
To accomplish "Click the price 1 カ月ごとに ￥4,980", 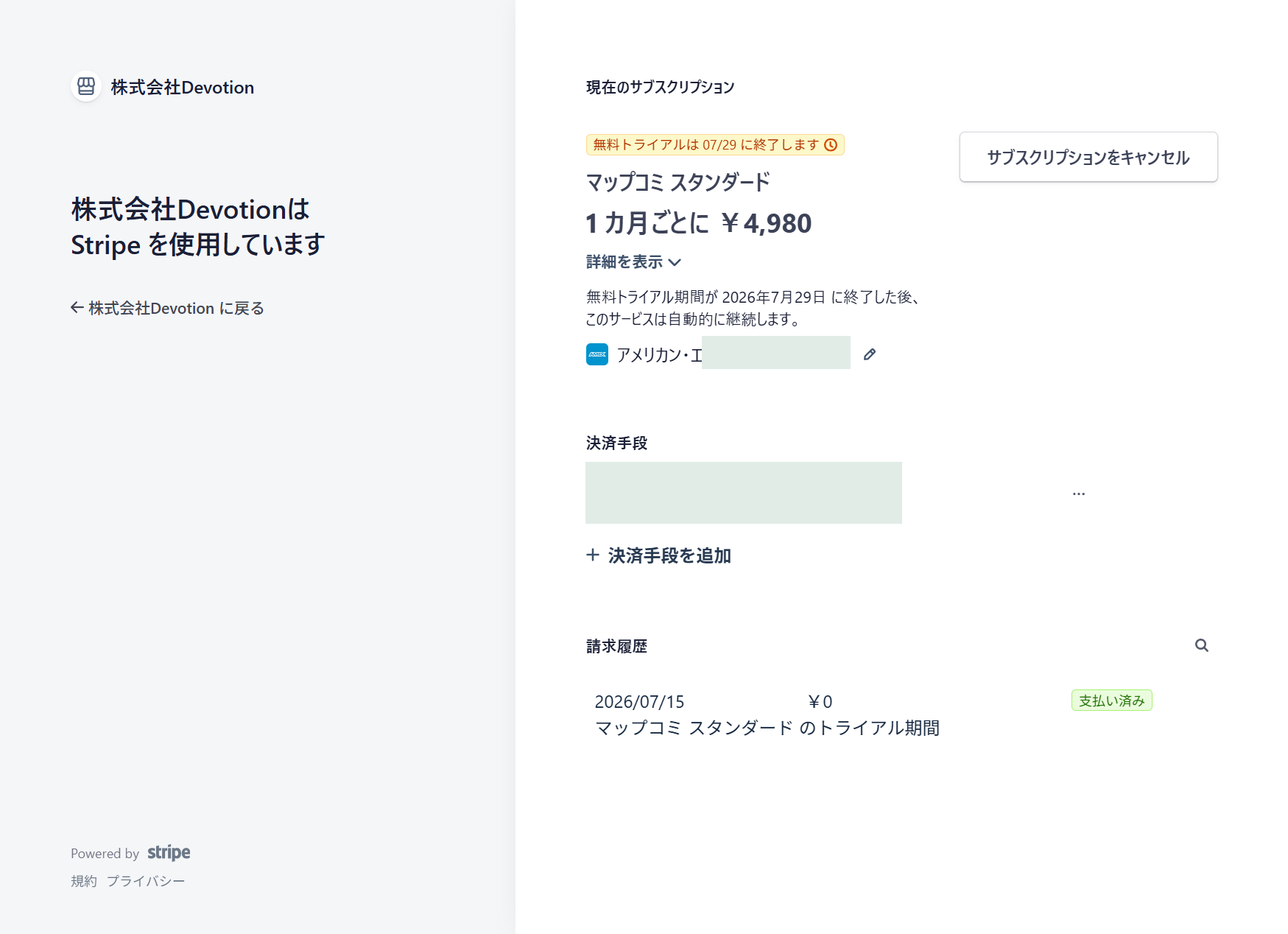I will [x=699, y=223].
